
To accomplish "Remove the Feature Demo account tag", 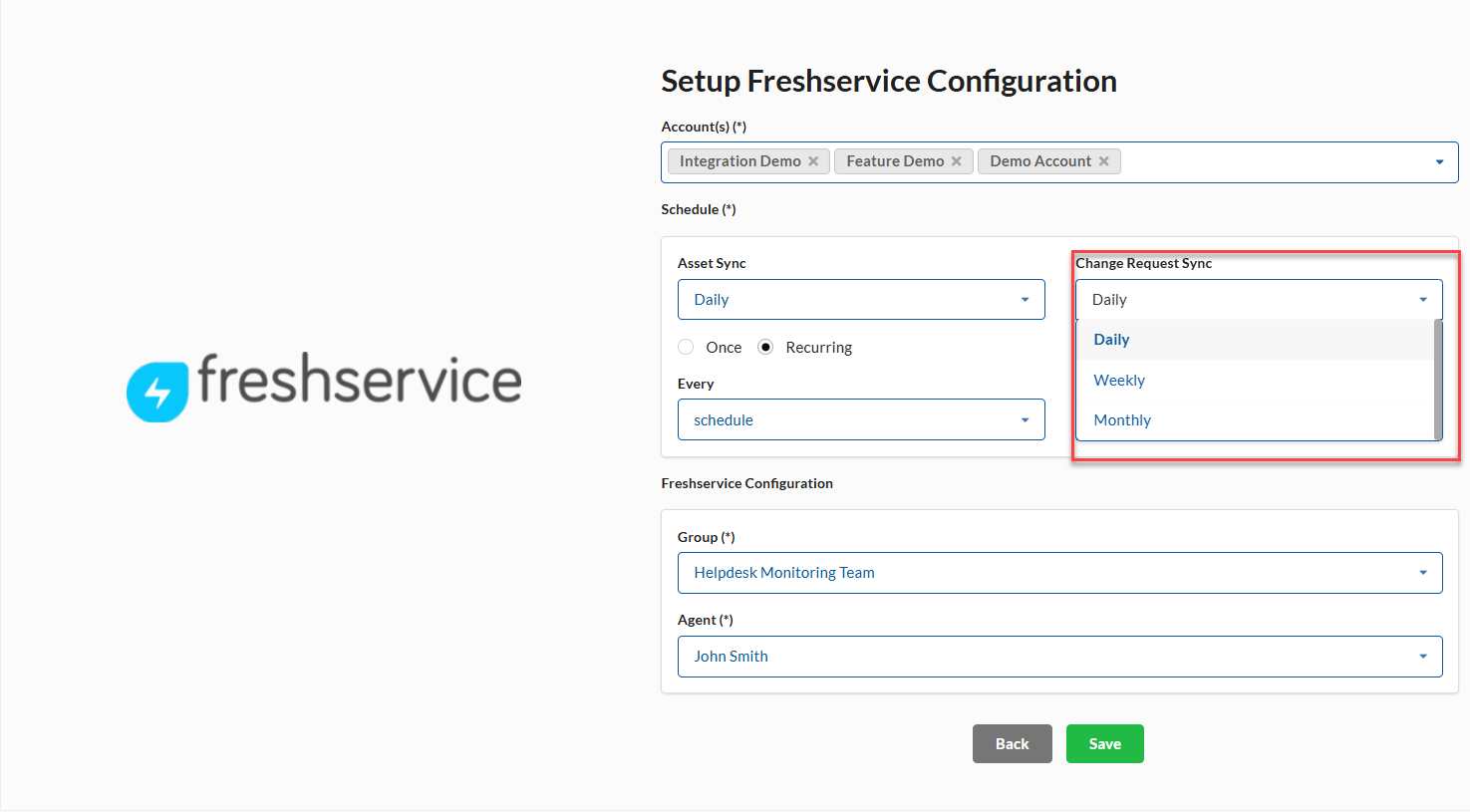I will (957, 161).
